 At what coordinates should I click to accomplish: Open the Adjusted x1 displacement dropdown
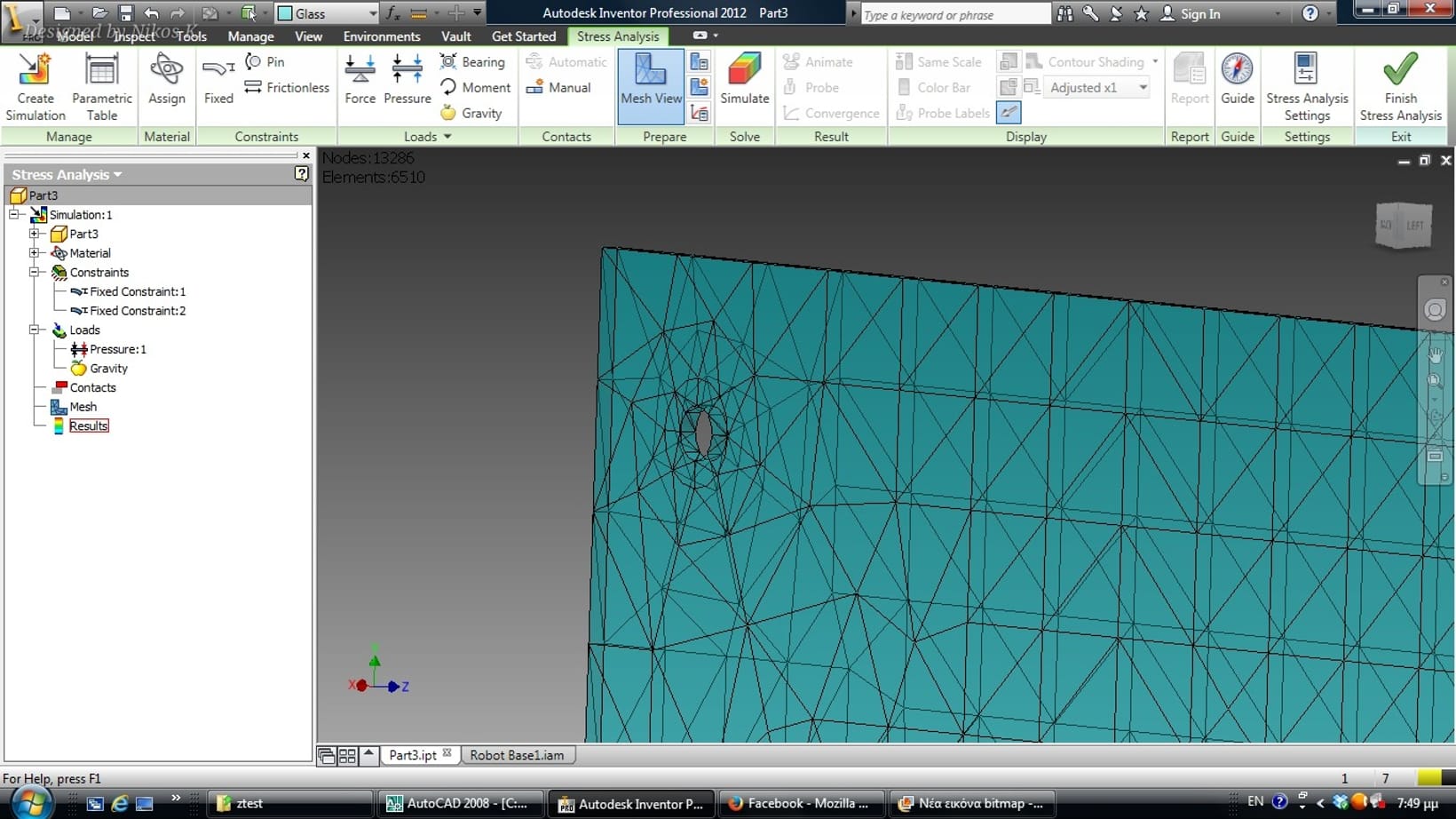1142,87
